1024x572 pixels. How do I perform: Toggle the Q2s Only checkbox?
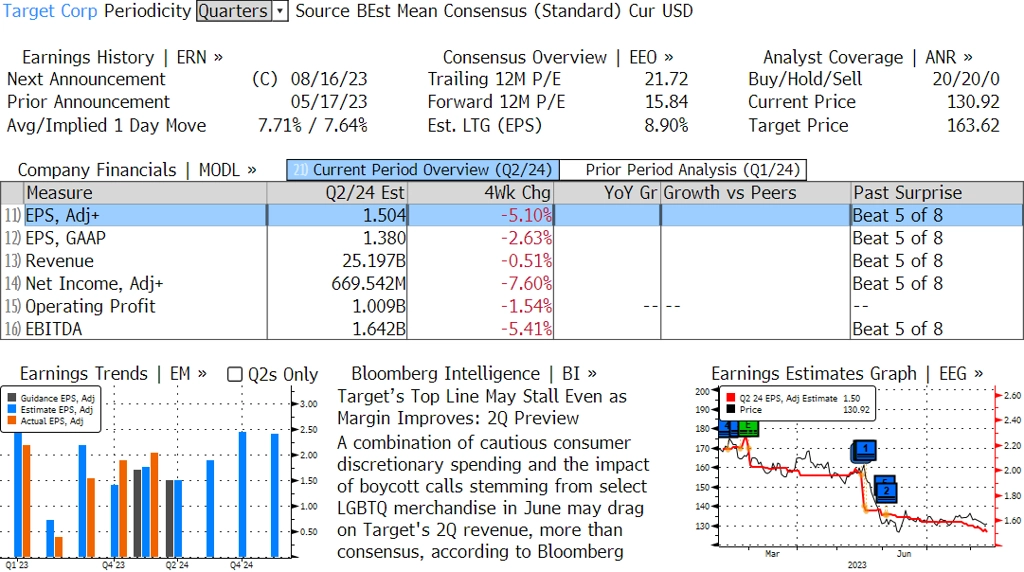click(234, 374)
